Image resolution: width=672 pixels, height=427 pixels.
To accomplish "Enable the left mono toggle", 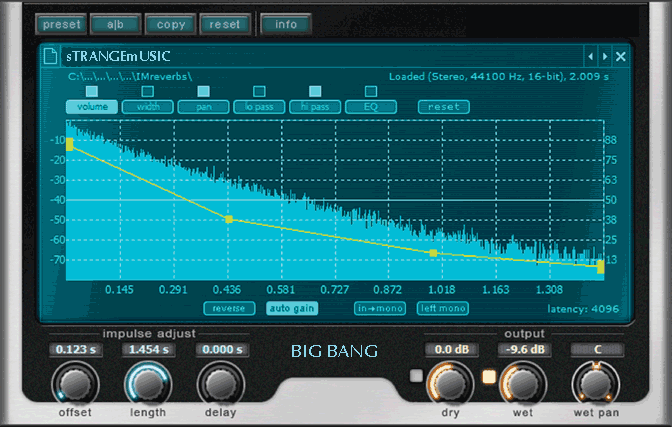I will click(x=443, y=308).
